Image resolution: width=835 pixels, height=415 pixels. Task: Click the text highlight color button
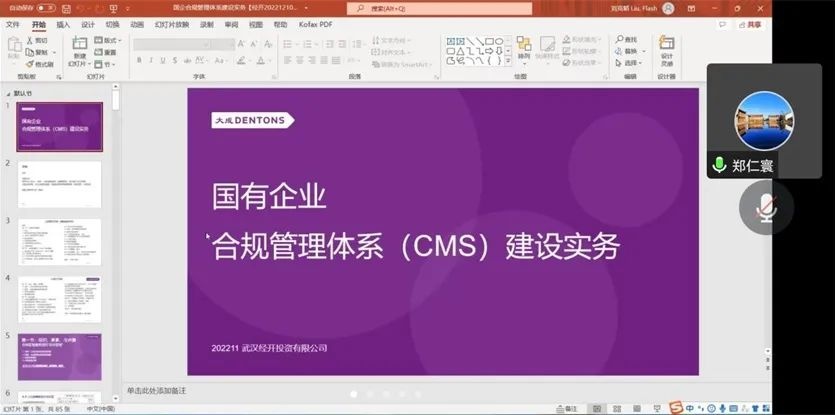241,61
